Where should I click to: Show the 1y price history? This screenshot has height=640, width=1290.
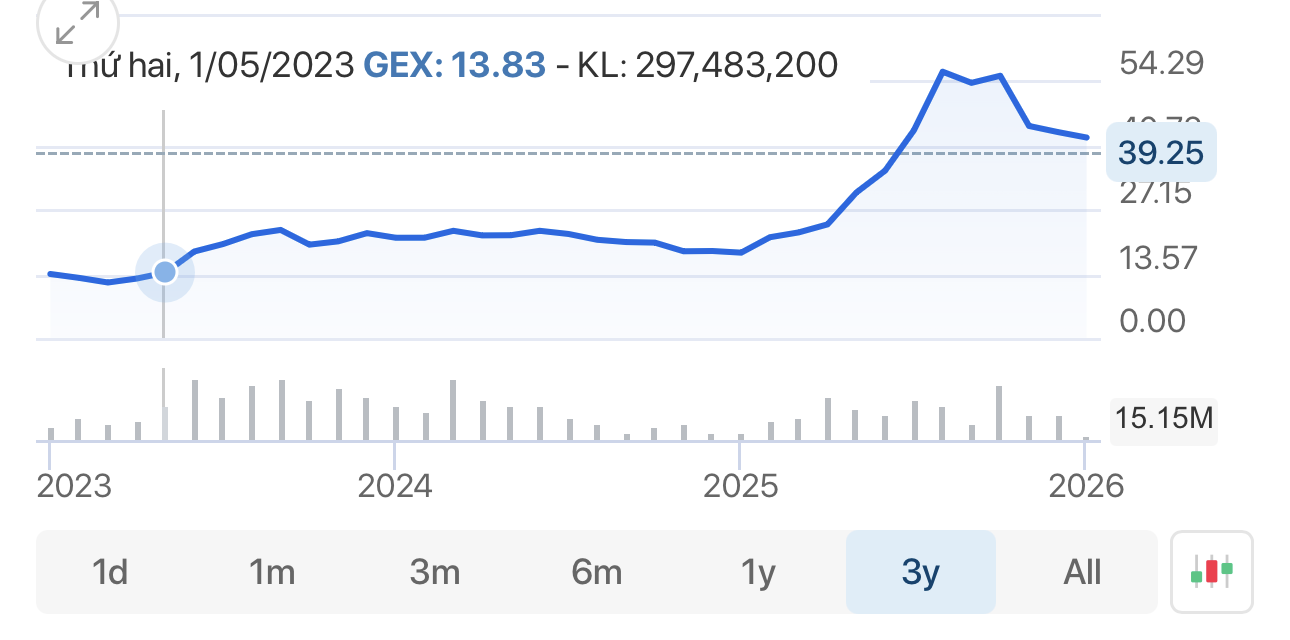pyautogui.click(x=759, y=572)
